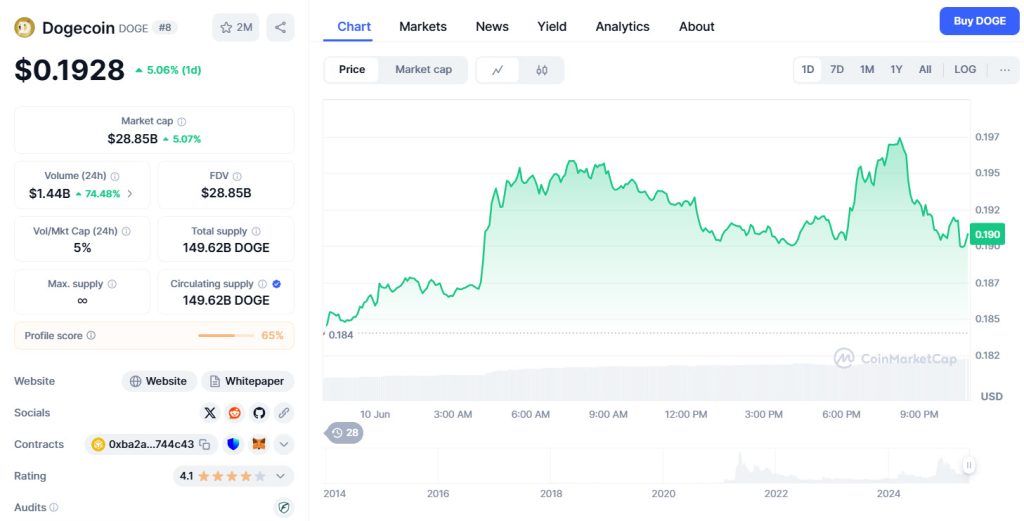Show info icon beside Volume (24h)

[x=115, y=176]
